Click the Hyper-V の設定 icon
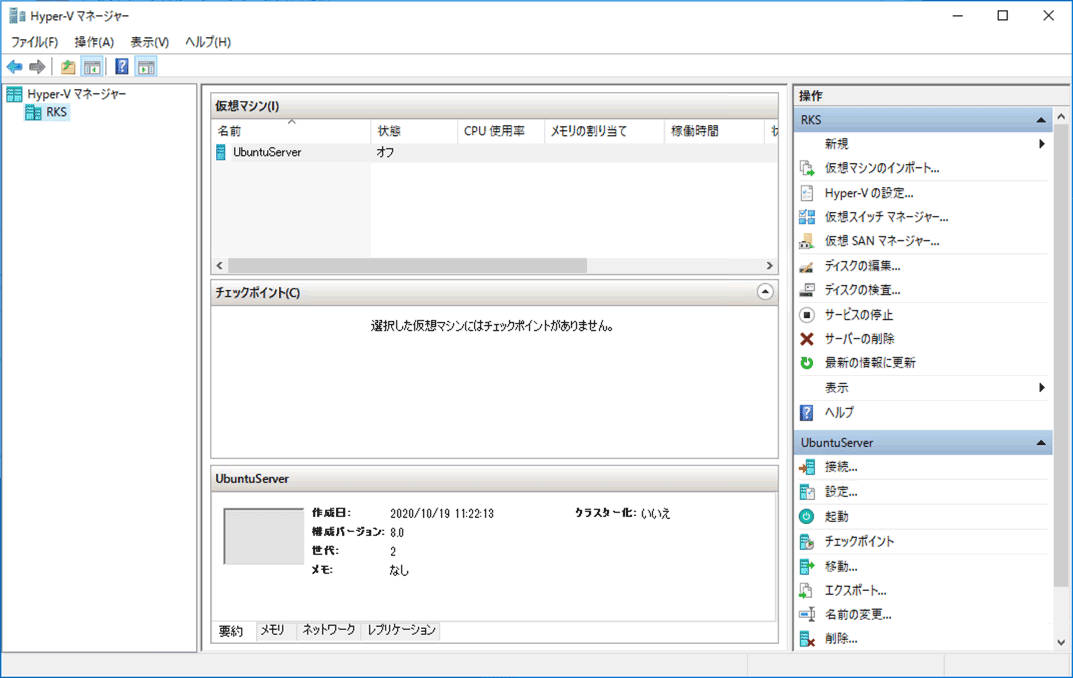Screen dimensions: 1073x678 coord(807,193)
